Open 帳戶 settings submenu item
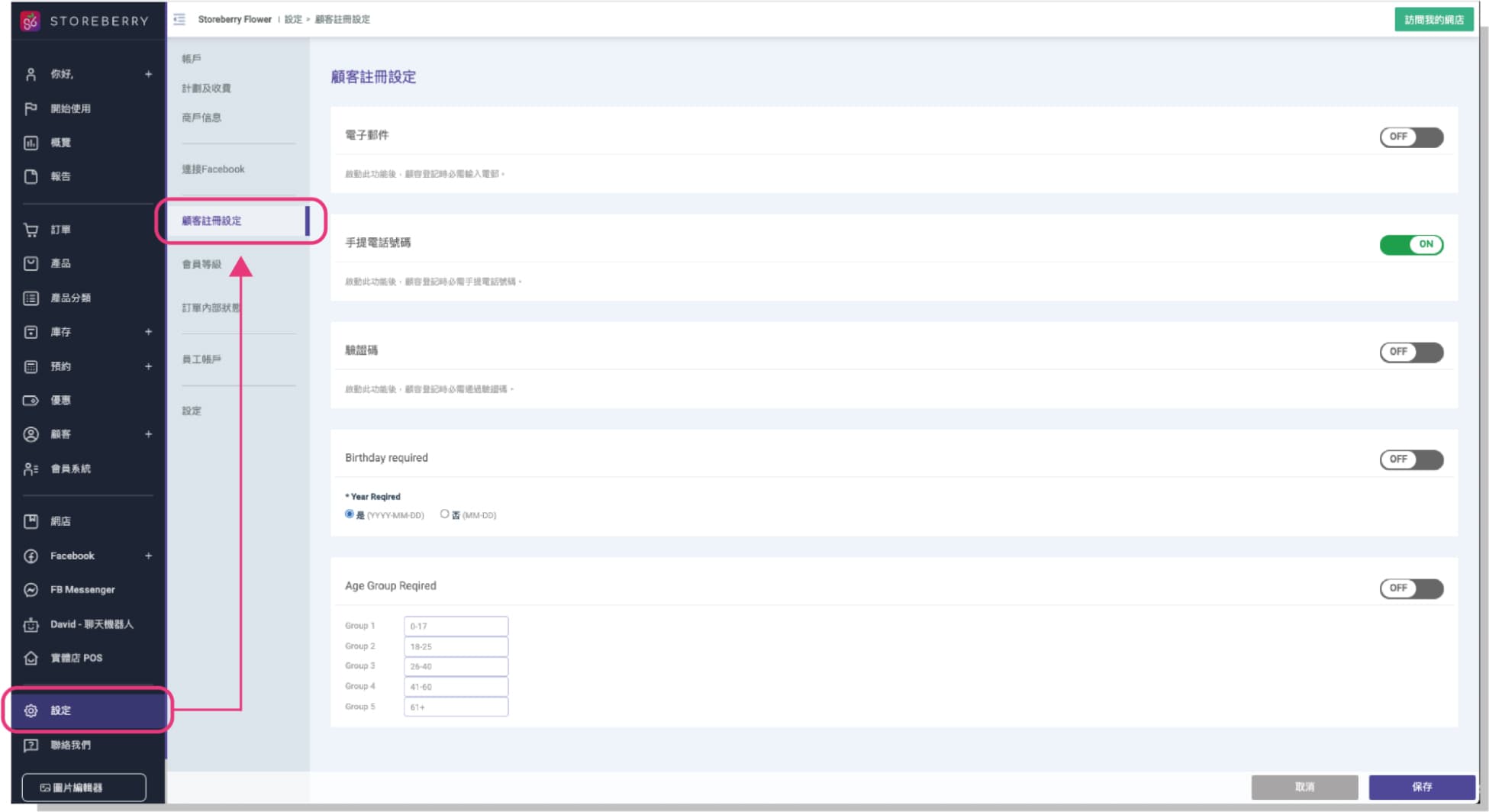Viewport: 1489px width, 812px height. [x=192, y=59]
